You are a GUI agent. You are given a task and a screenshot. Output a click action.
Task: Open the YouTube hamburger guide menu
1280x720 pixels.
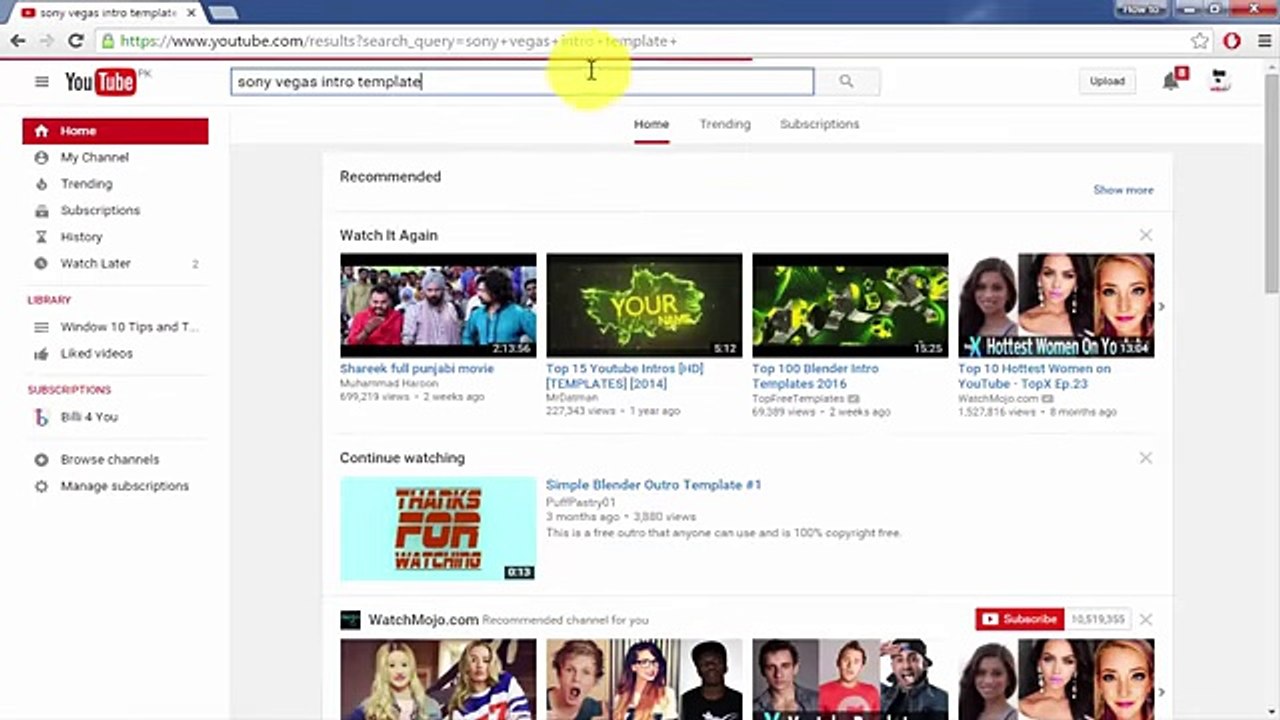pyautogui.click(x=41, y=81)
